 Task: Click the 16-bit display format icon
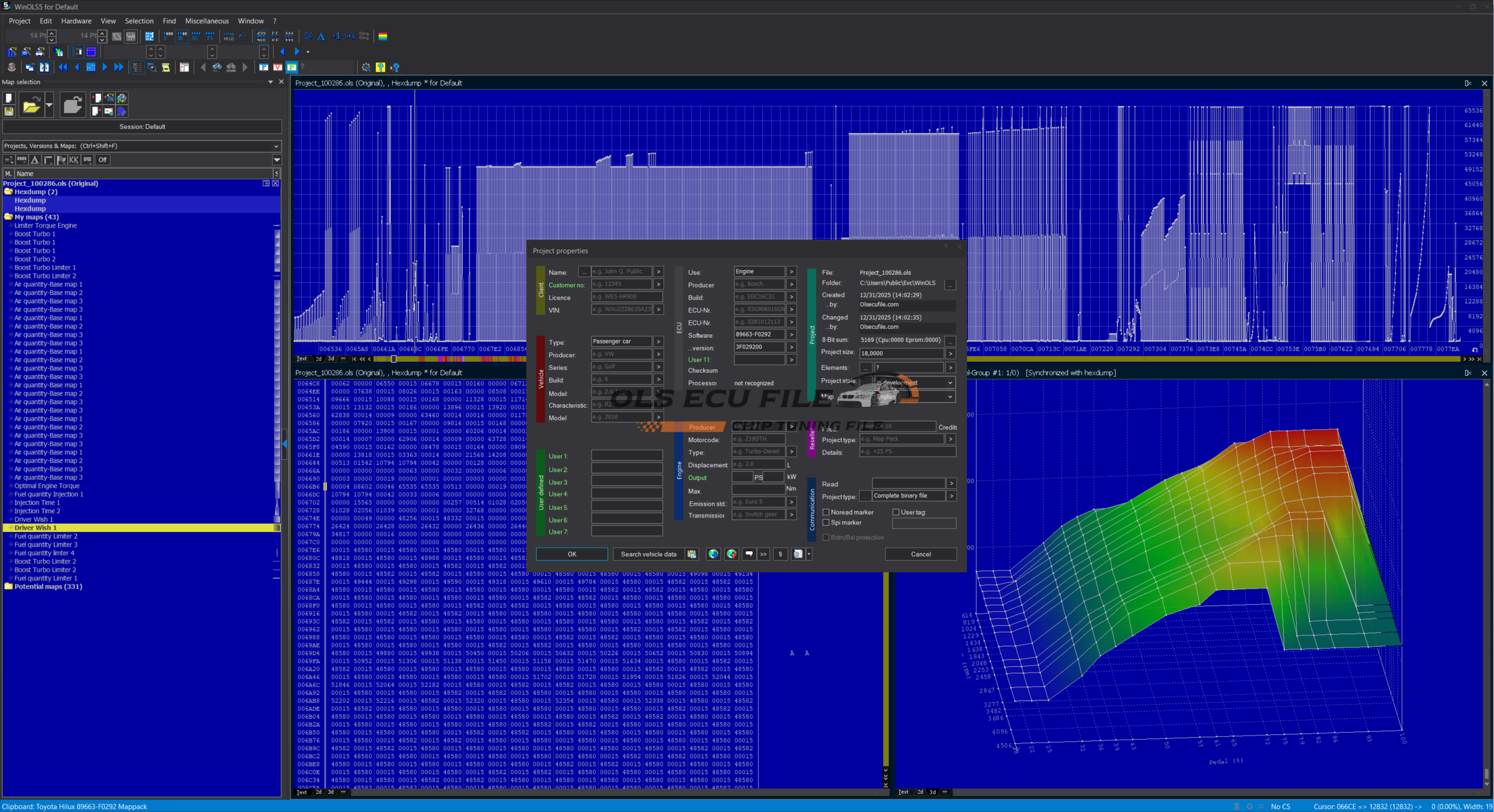182,36
